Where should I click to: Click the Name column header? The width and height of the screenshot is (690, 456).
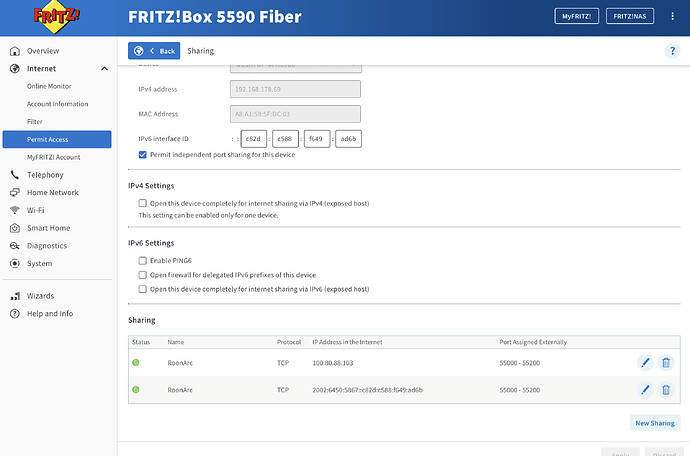pos(176,342)
